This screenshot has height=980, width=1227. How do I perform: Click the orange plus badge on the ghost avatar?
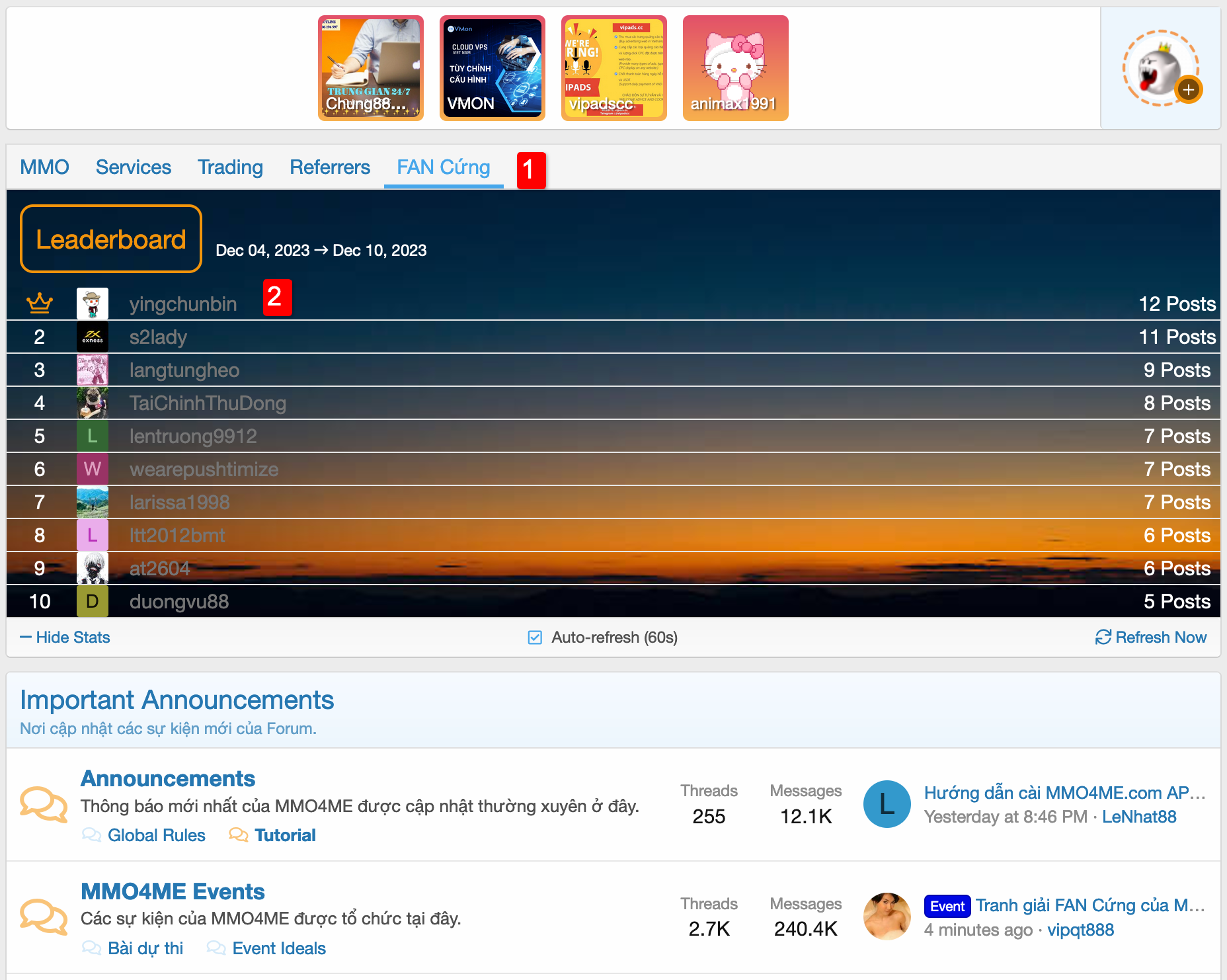(1188, 89)
